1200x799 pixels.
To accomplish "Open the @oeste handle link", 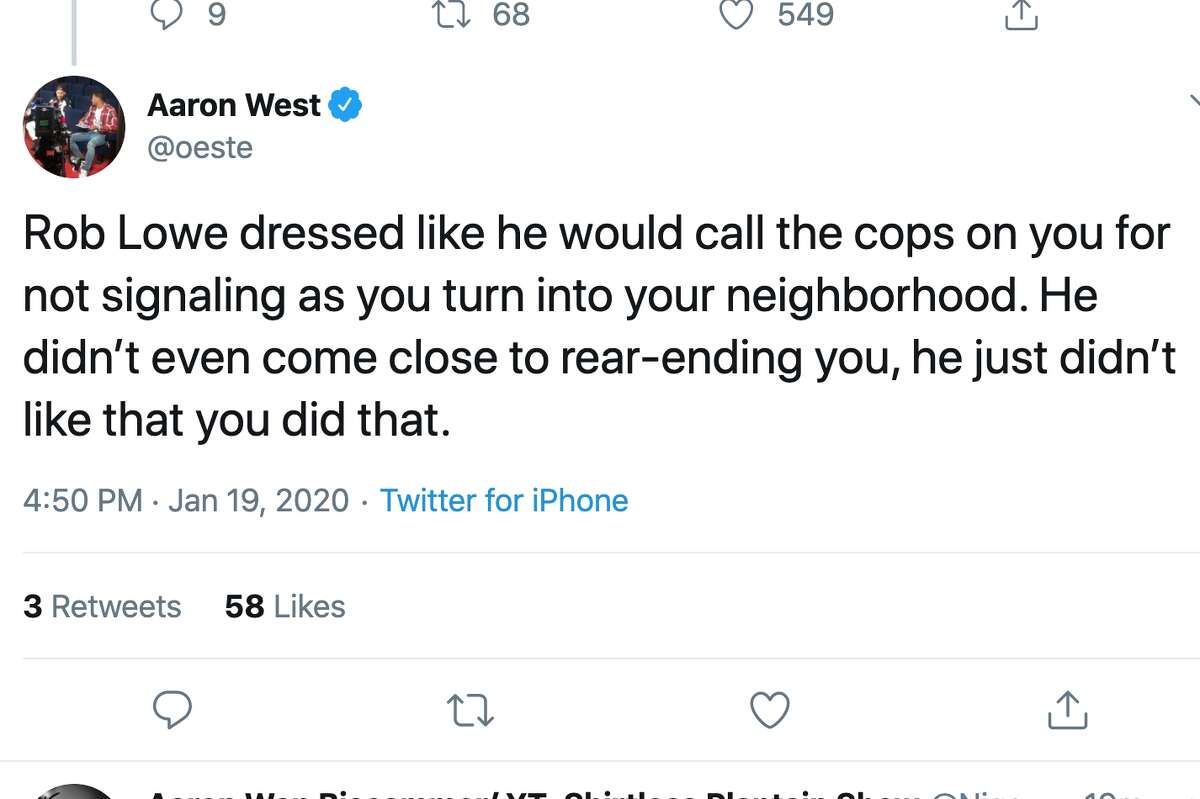I will 200,148.
